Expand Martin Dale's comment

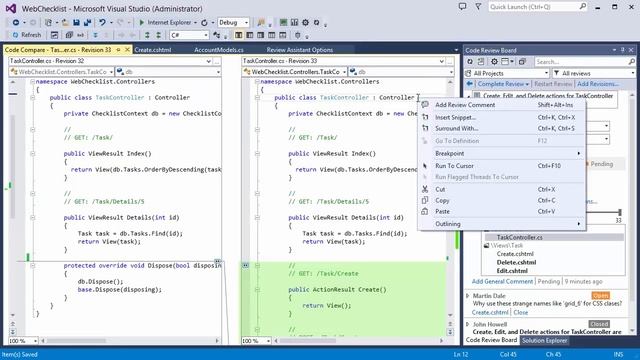pyautogui.click(x=468, y=296)
